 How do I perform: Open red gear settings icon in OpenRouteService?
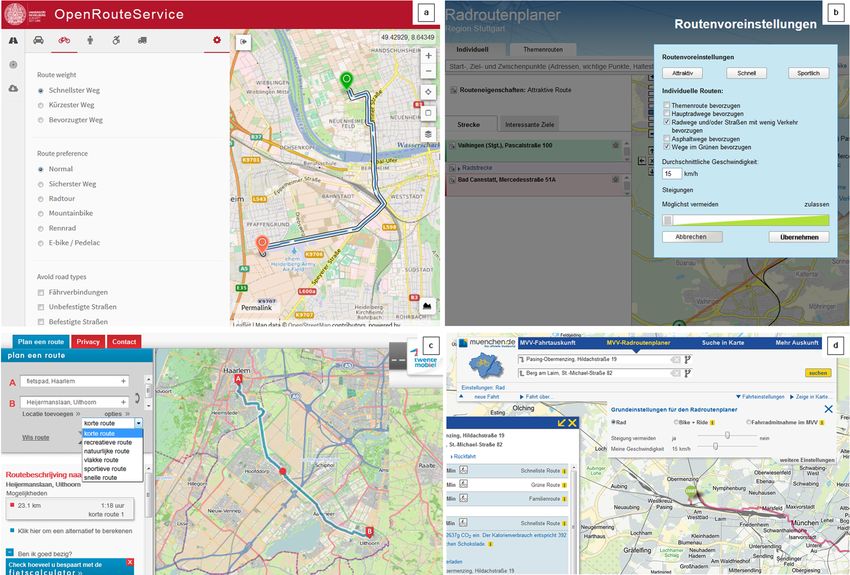click(x=217, y=40)
